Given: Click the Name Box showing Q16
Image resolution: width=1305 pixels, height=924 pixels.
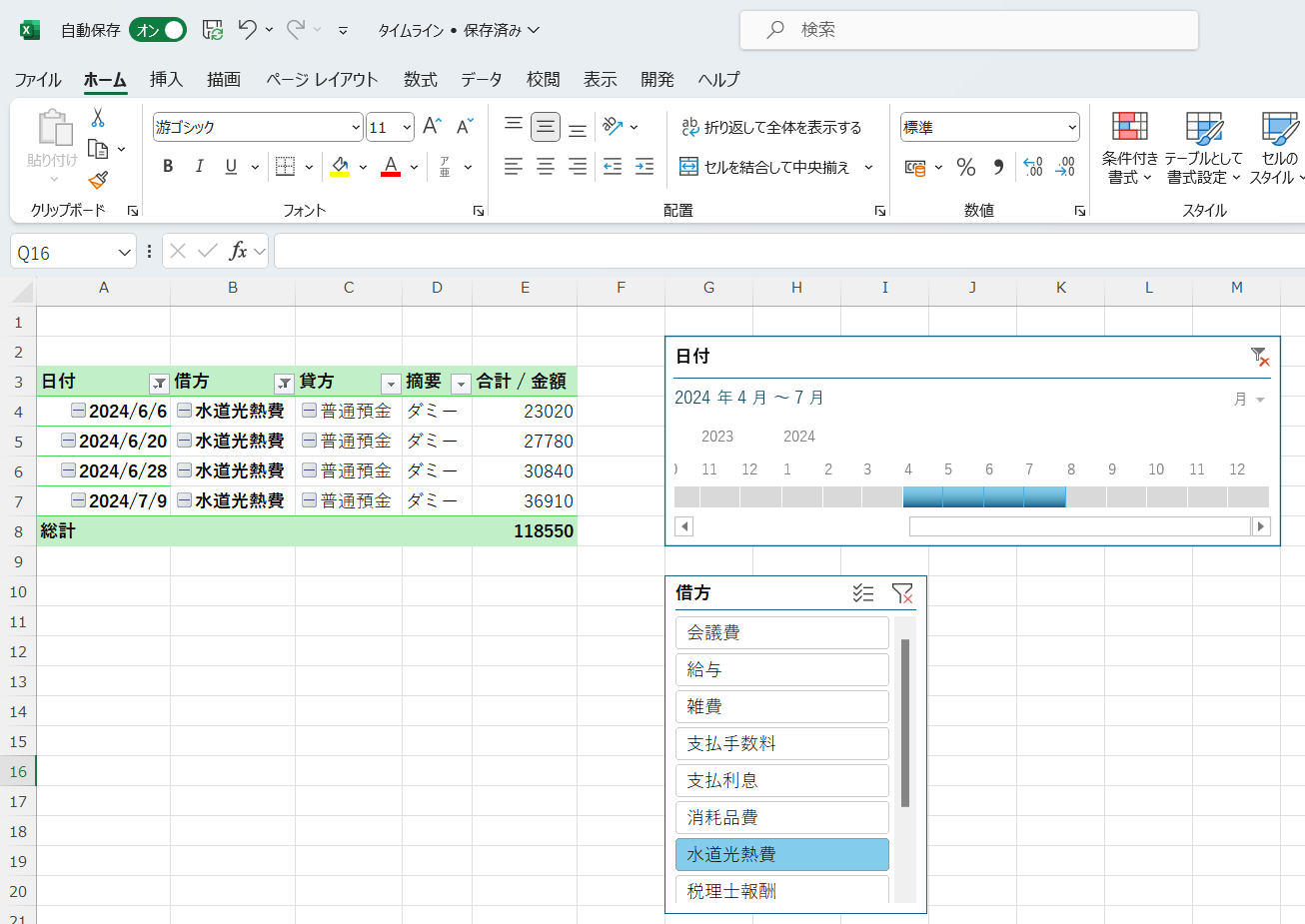Looking at the screenshot, I should pyautogui.click(x=62, y=253).
